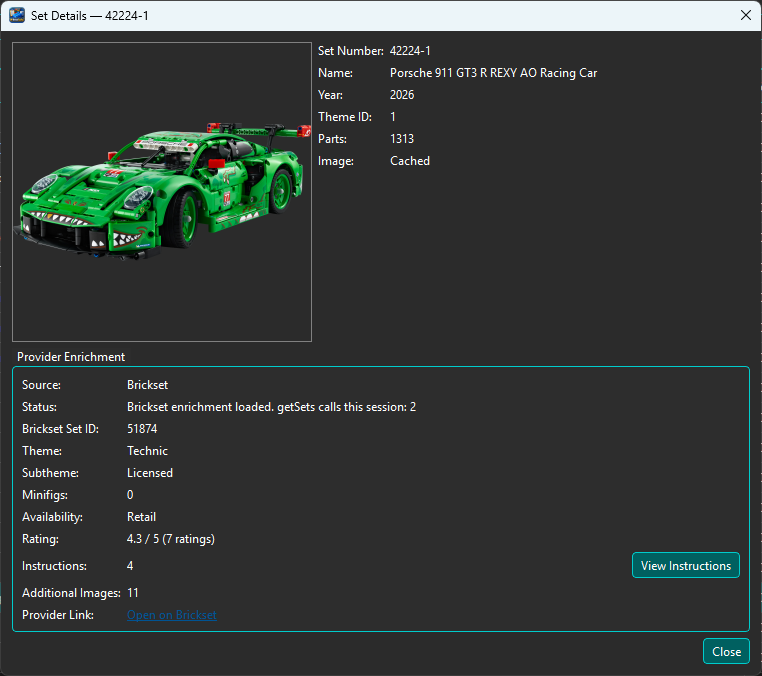Click the Close button at bottom
This screenshot has height=676, width=762.
coord(726,651)
